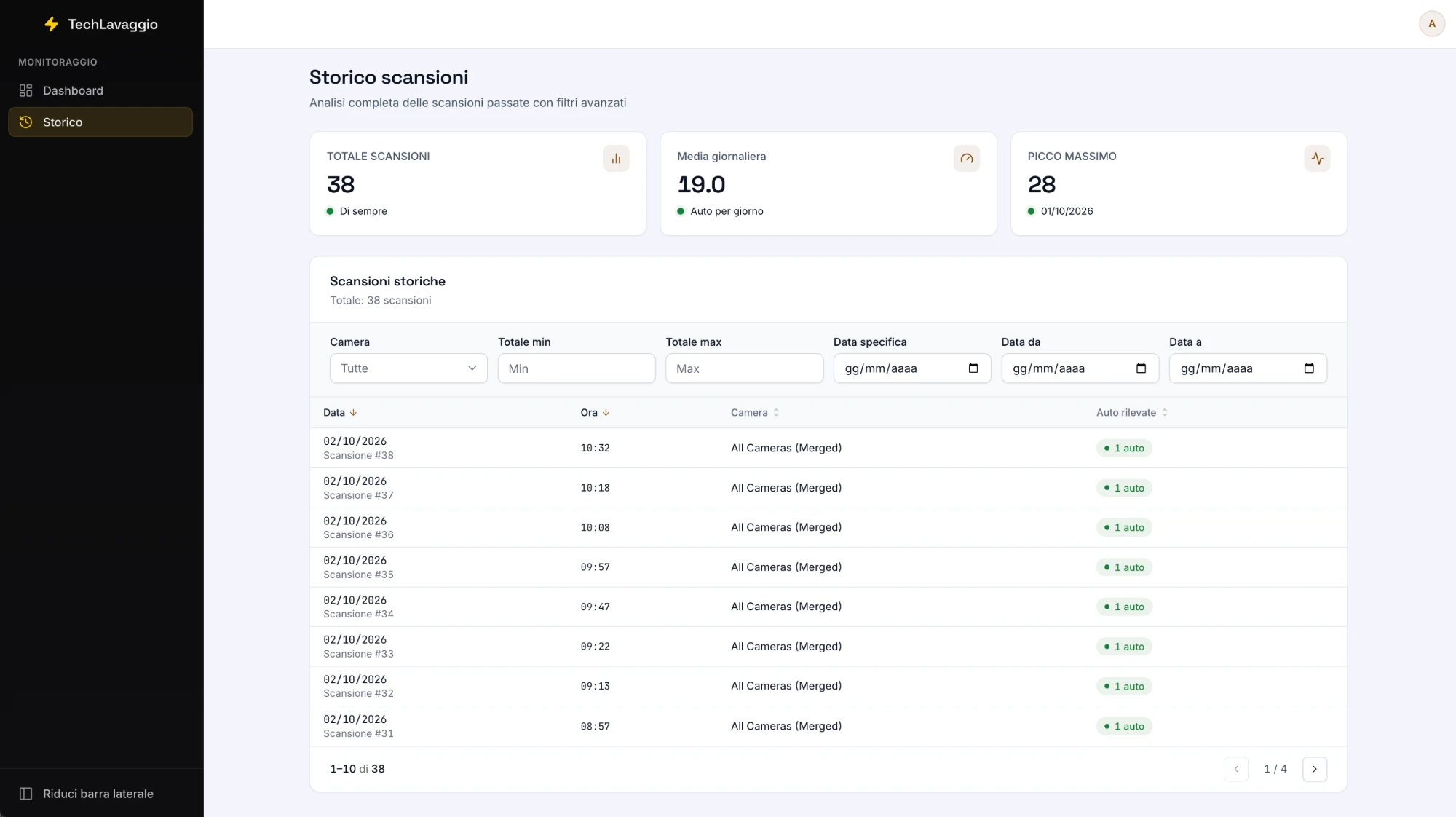1456x817 pixels.
Task: Click the 38 total scansioni value
Action: click(341, 184)
